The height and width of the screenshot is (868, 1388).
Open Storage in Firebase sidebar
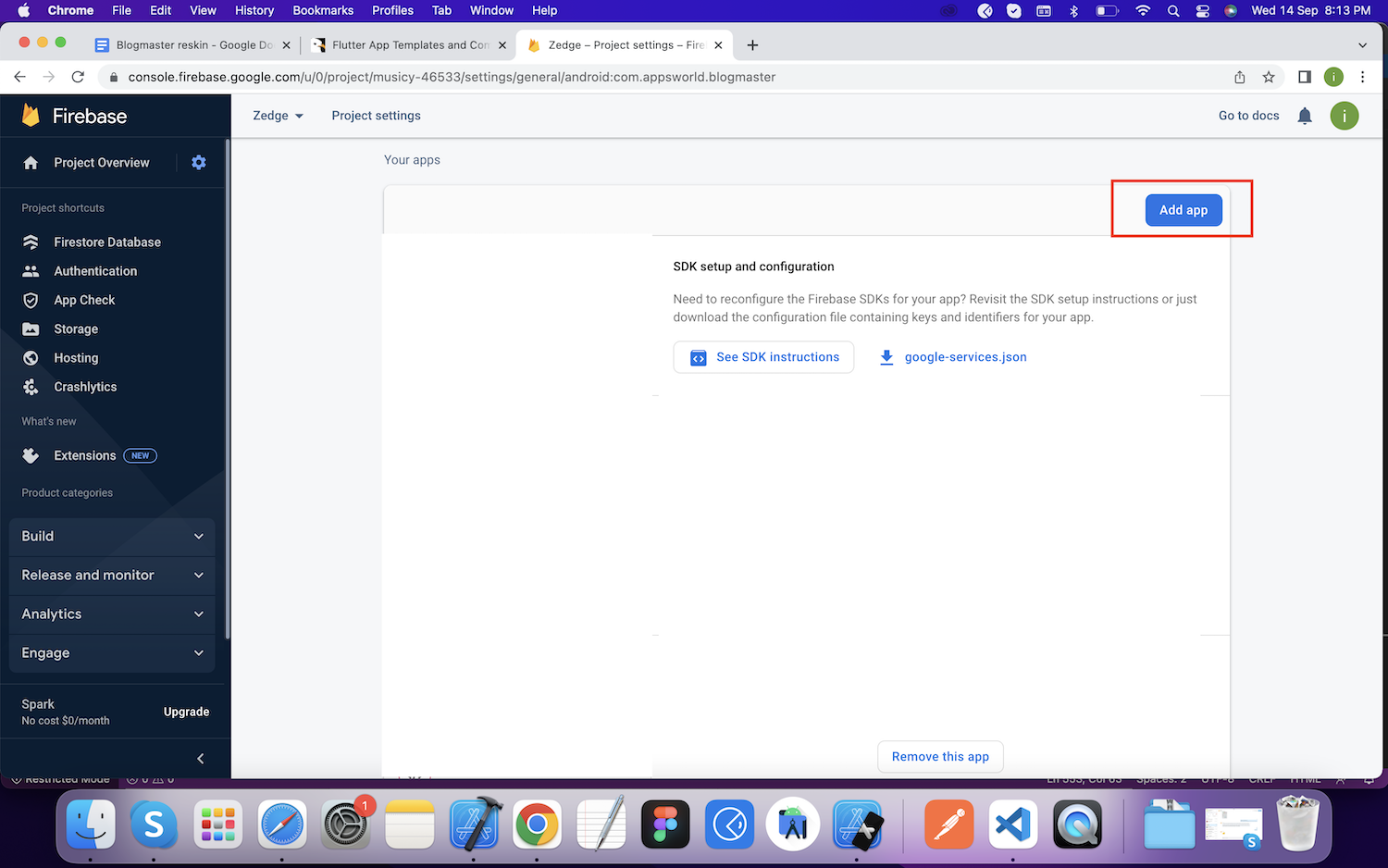[x=75, y=329]
